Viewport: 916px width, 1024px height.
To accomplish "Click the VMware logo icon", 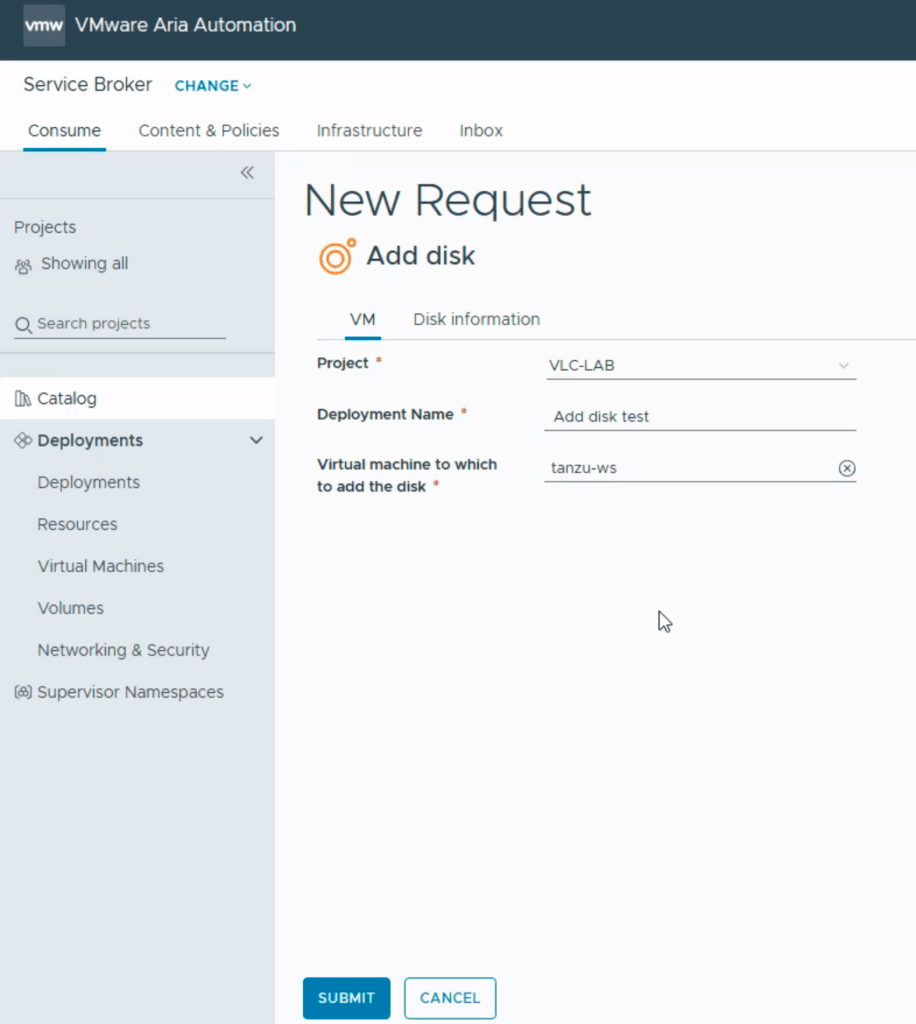I will point(44,26).
